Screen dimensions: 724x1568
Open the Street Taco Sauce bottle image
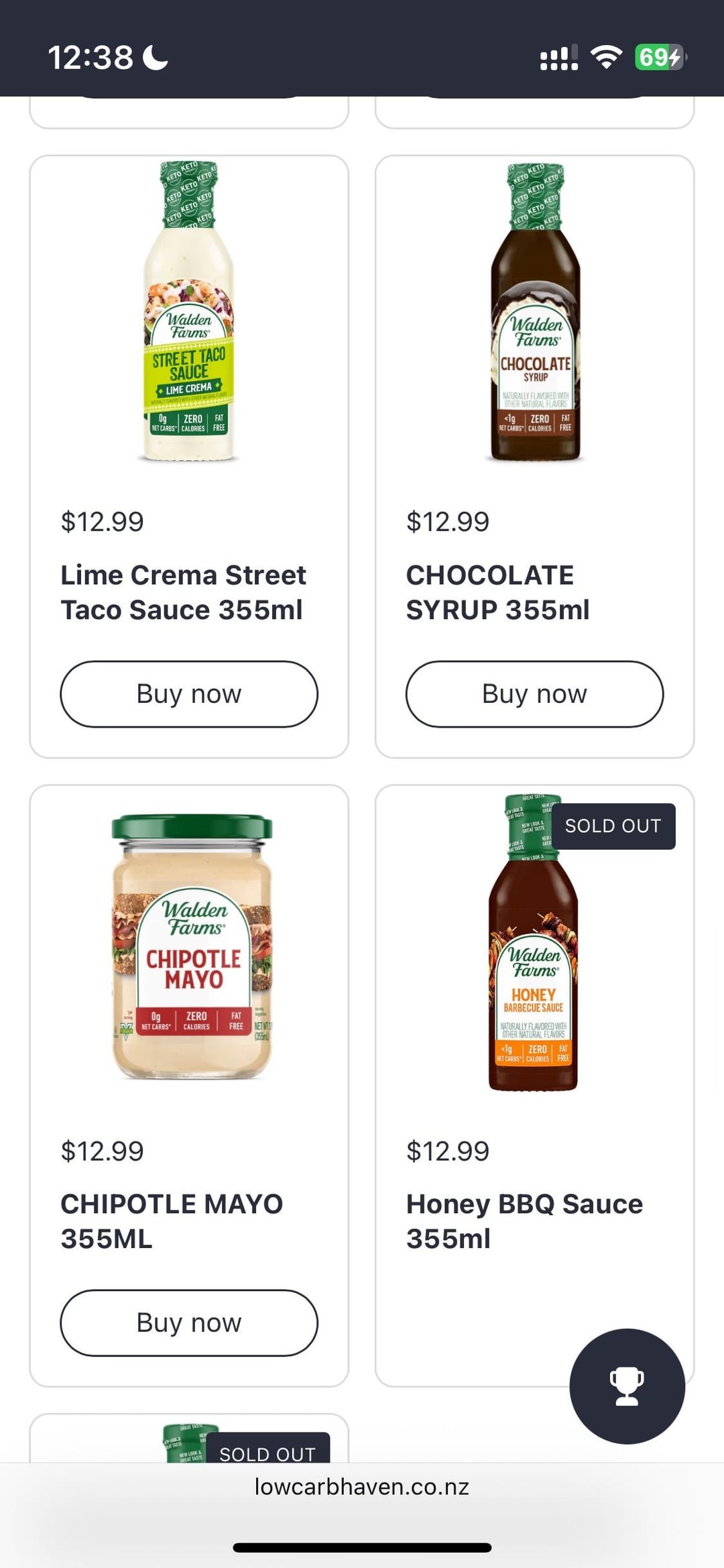pyautogui.click(x=189, y=311)
